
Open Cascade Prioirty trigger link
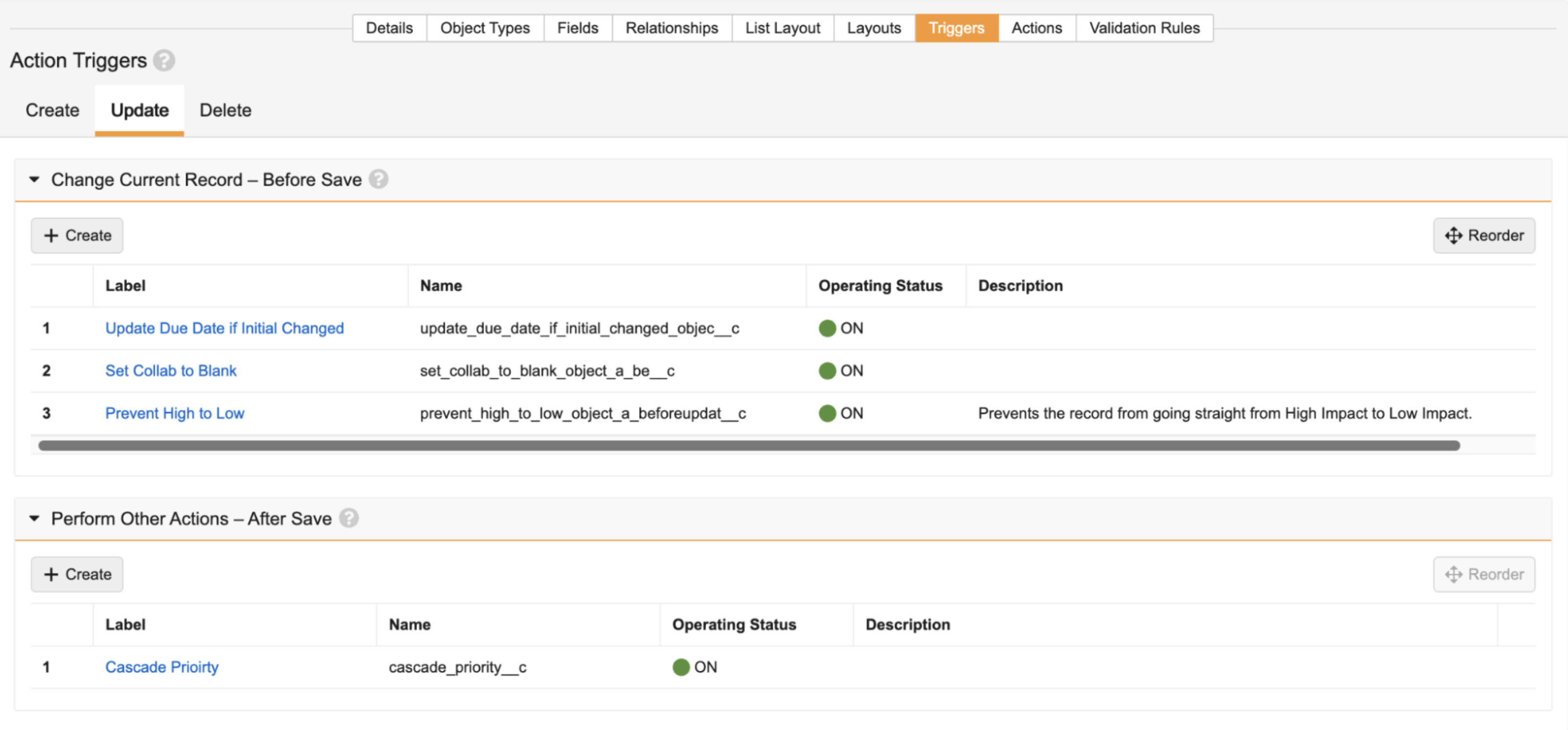point(161,667)
